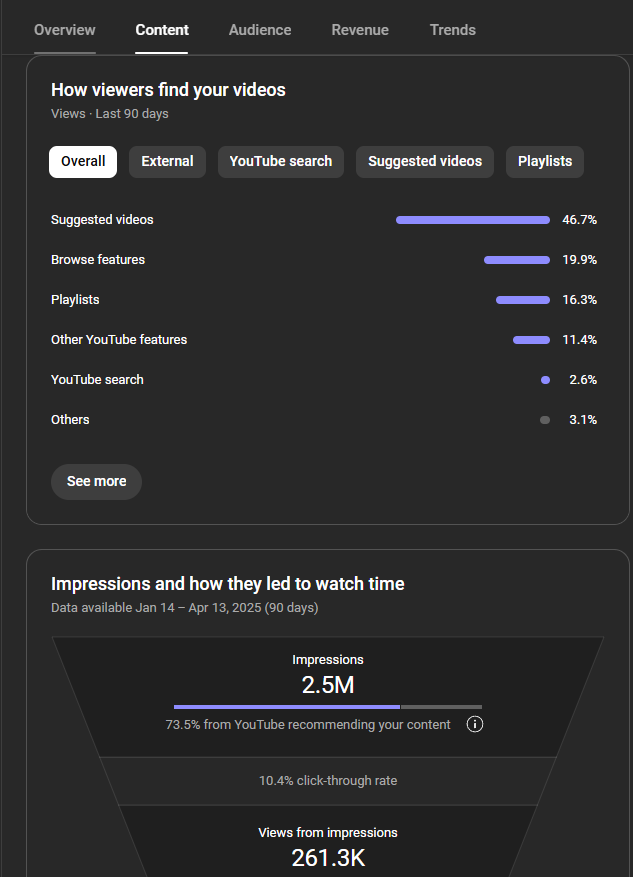Filter traffic sources by External
Screen dimensions: 633x877
coord(167,161)
